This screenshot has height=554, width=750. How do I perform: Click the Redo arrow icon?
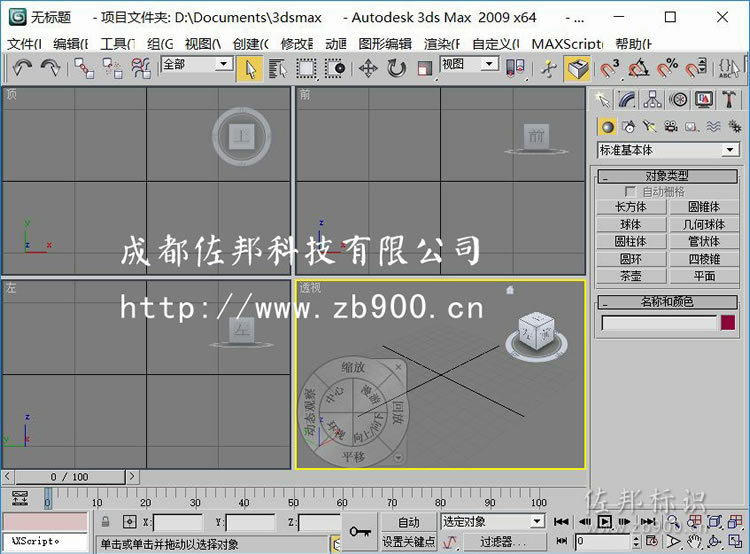pos(51,68)
